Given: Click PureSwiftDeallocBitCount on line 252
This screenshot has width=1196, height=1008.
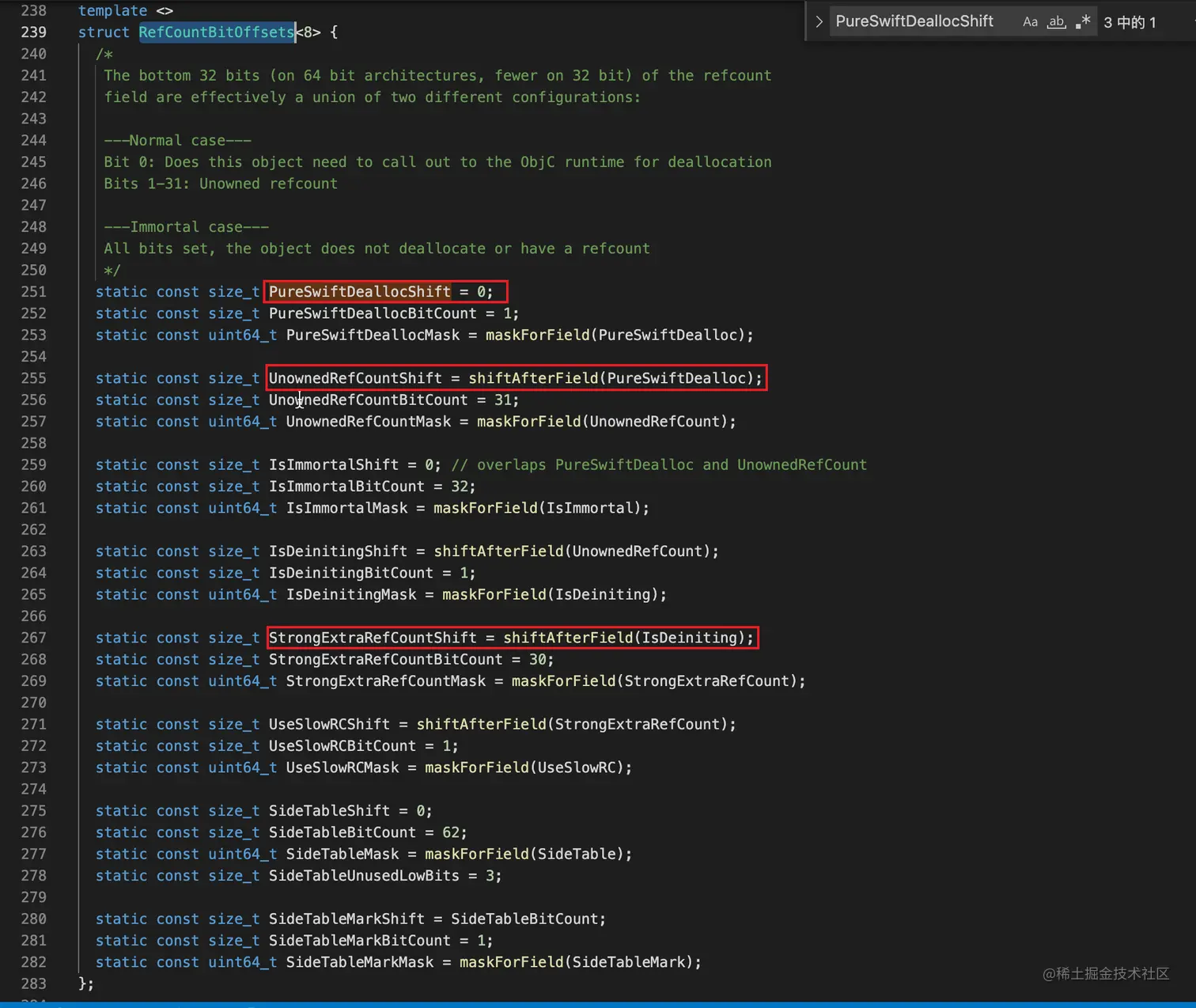Looking at the screenshot, I should 373,313.
